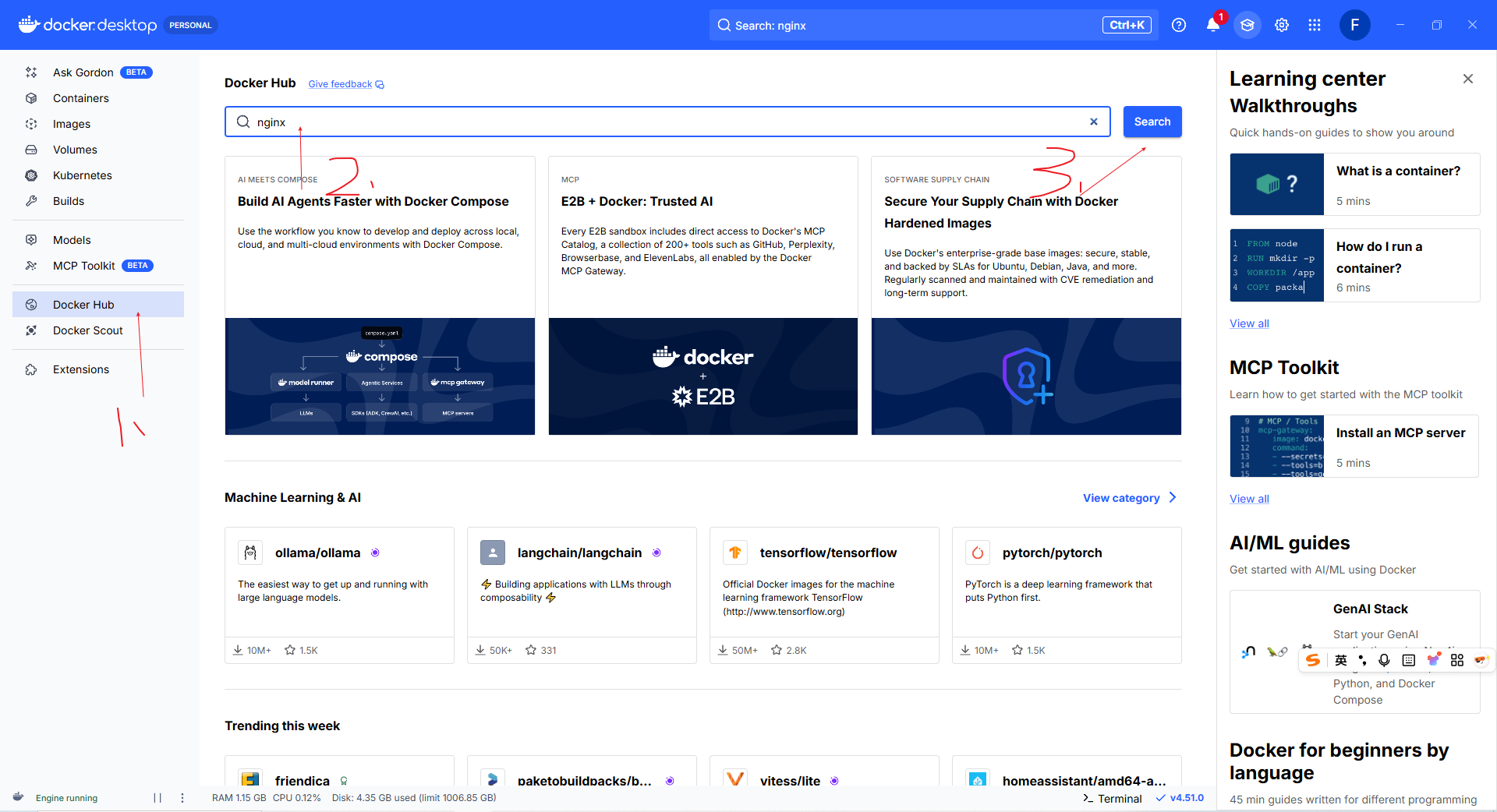Pause the Docker engine button
The image size is (1497, 812).
(157, 798)
